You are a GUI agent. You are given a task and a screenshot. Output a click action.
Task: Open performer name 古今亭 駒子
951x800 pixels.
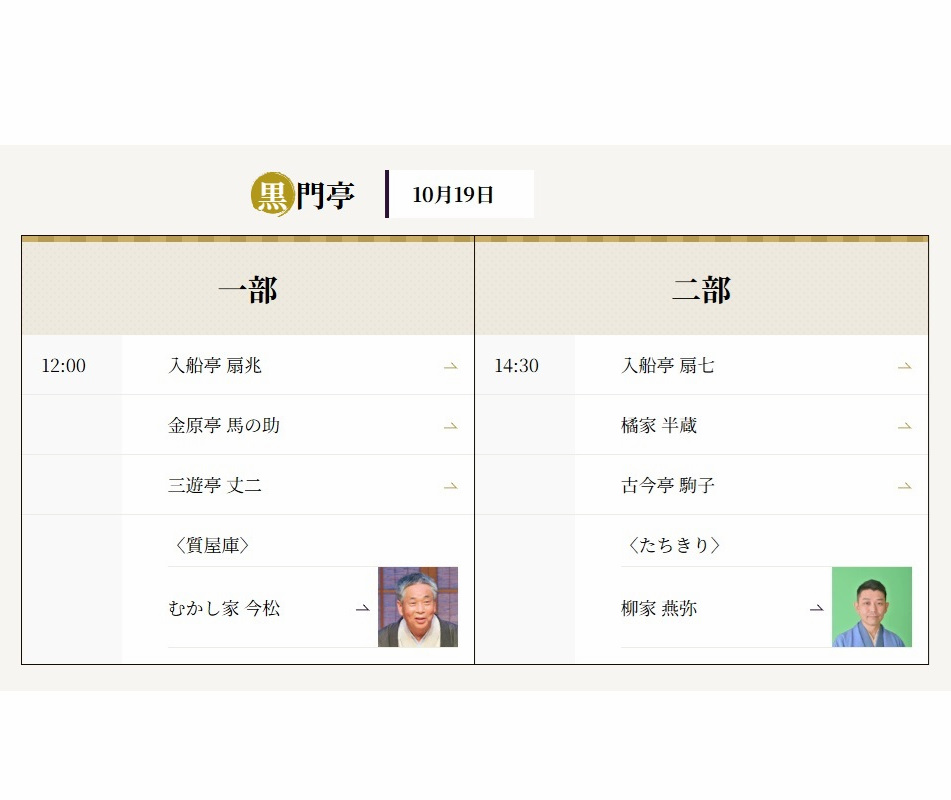(x=668, y=486)
